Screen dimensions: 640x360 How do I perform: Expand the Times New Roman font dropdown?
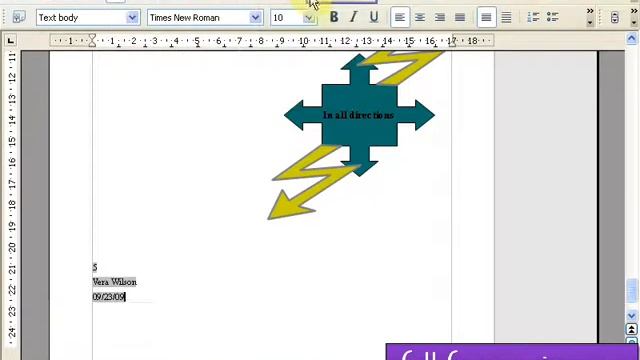255,18
